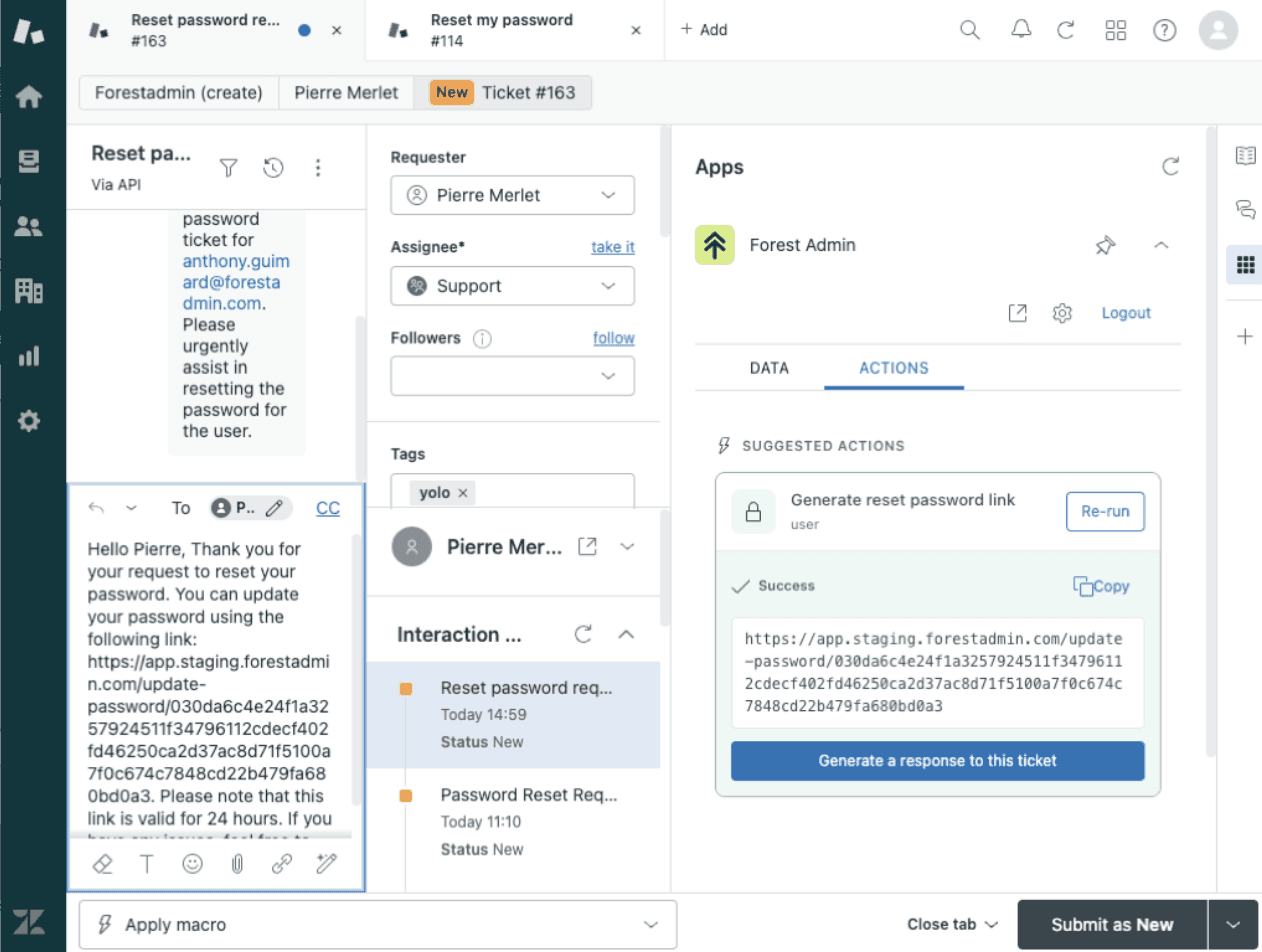
Task: Close the Reset password #163 tab
Action: [336, 30]
